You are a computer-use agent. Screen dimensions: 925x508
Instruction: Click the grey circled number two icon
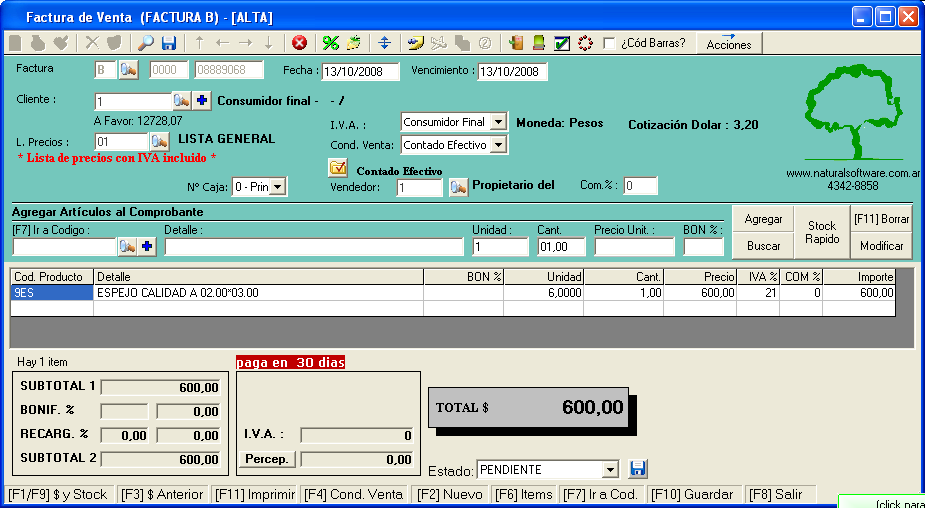tap(485, 43)
